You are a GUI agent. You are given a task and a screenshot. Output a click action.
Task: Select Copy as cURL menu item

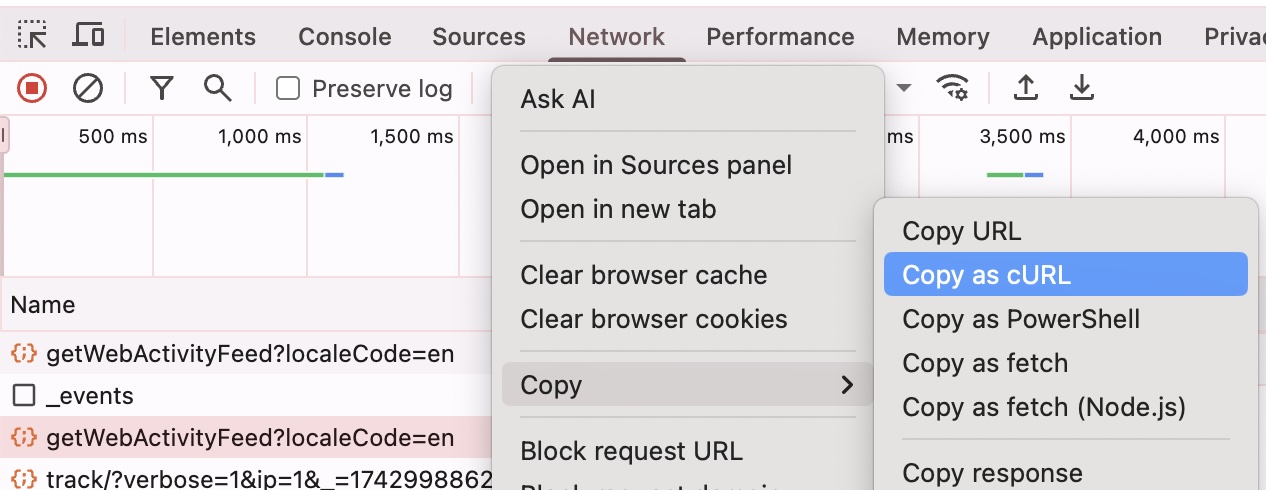[1065, 275]
